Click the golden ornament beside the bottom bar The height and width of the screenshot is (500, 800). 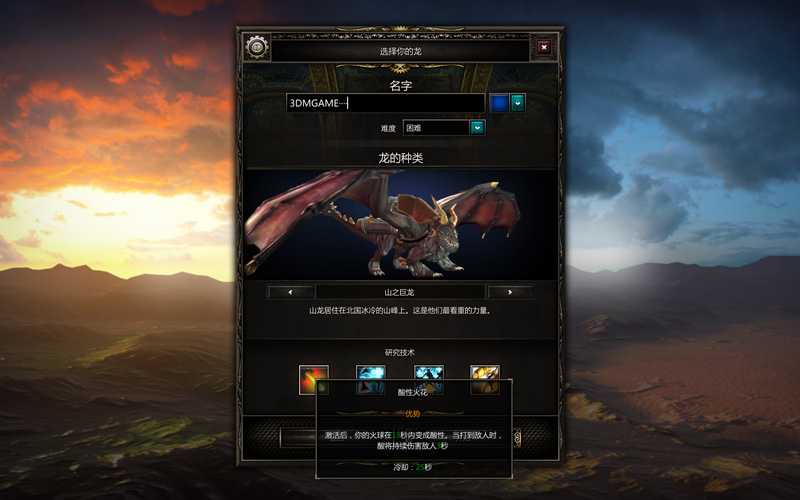click(517, 438)
